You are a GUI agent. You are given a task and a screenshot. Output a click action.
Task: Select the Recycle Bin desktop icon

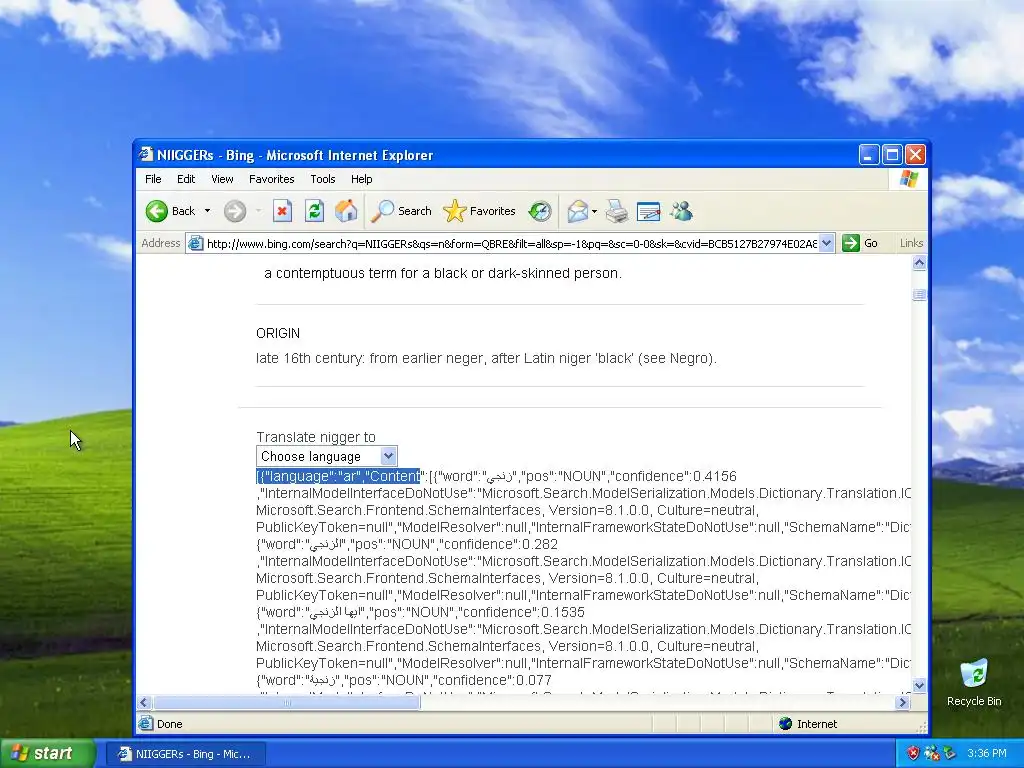(974, 682)
